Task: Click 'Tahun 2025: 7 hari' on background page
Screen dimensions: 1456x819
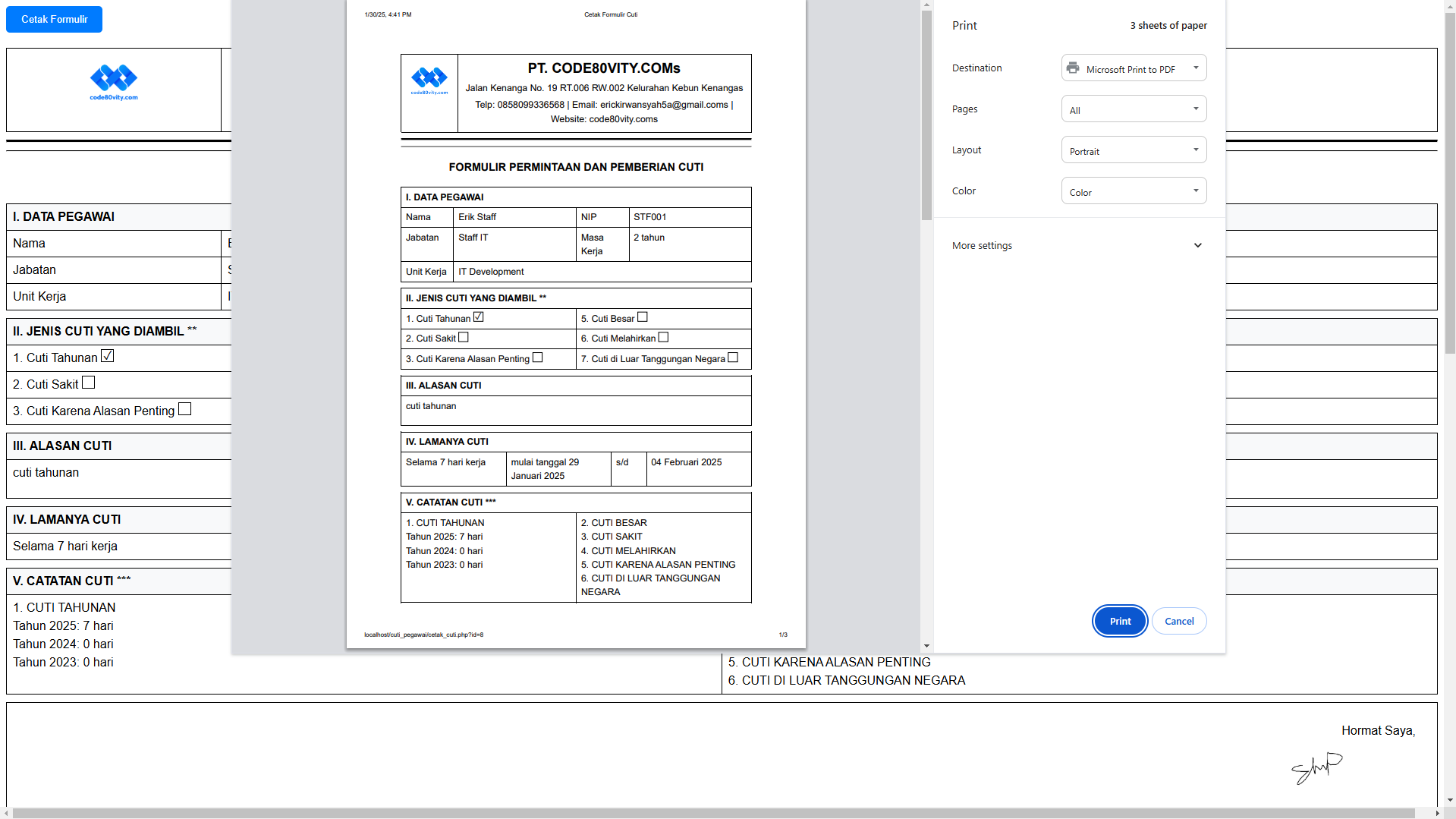Action: tap(63, 625)
